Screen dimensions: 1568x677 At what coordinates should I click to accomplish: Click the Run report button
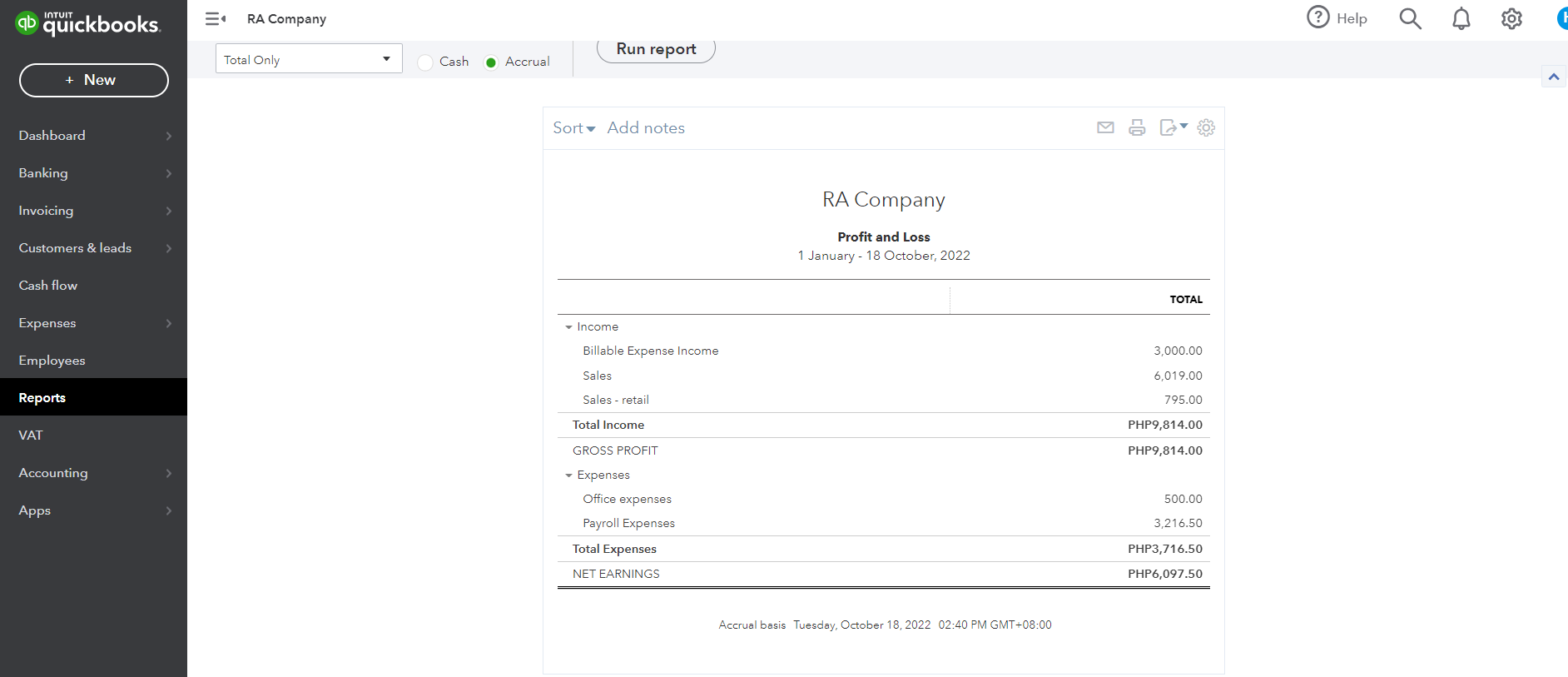pos(656,49)
